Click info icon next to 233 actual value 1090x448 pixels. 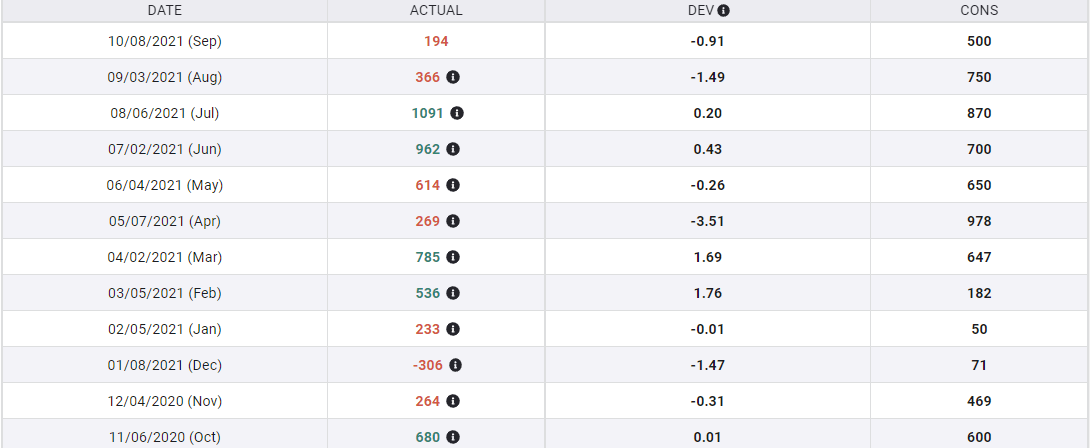tap(453, 329)
